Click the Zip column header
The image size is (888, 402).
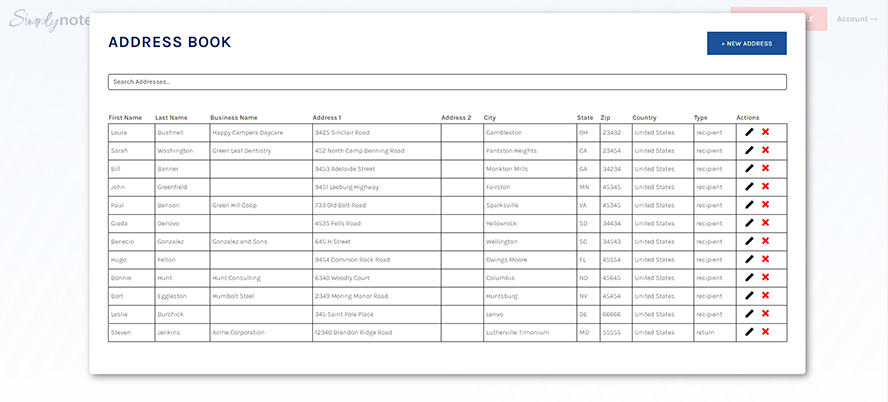point(605,118)
